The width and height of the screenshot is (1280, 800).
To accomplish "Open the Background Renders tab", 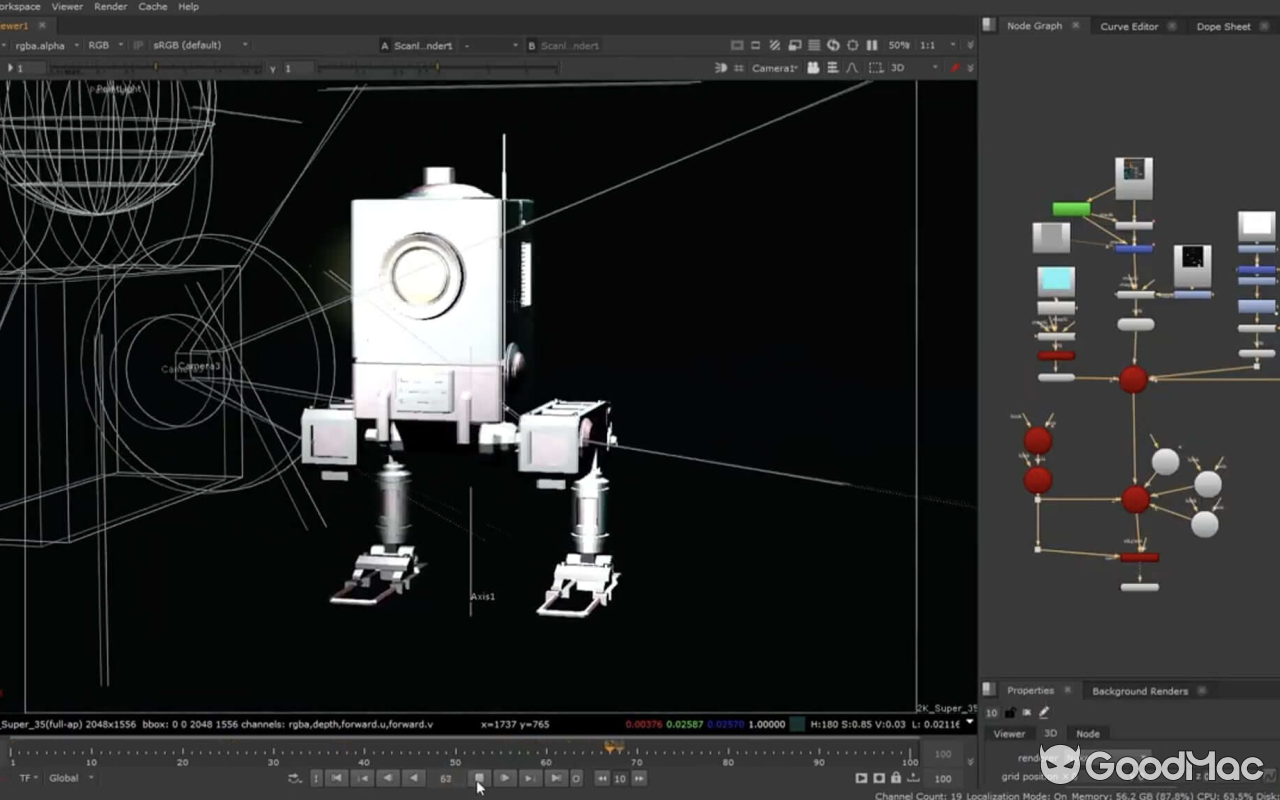I will coord(1139,691).
